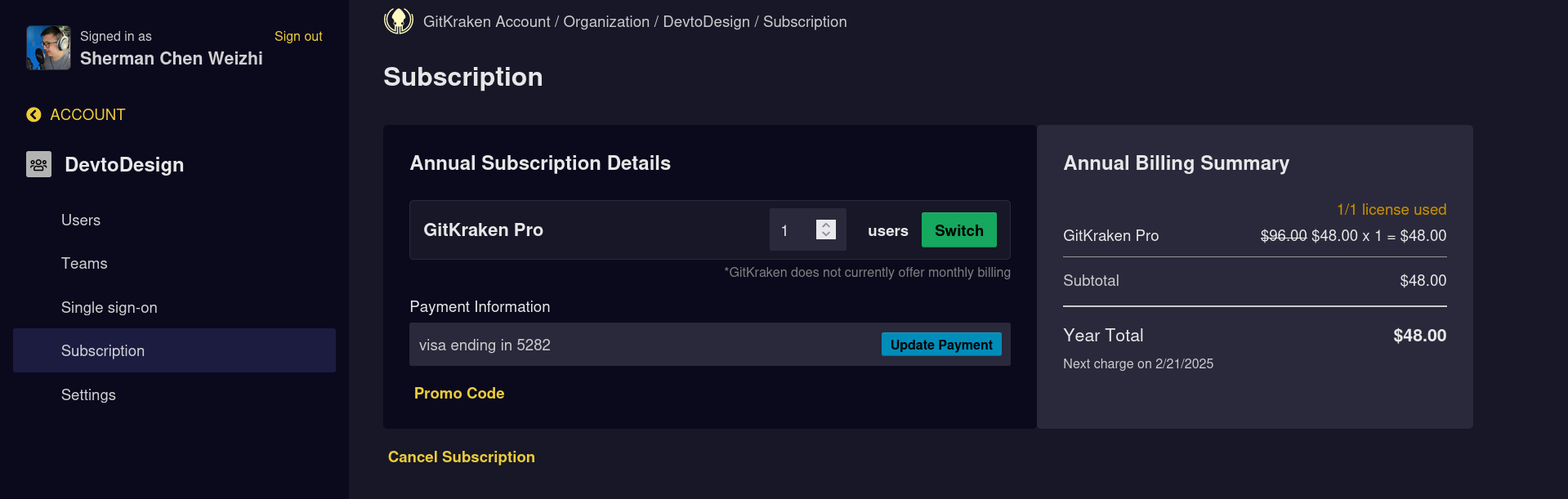
Task: Click the Update Payment button
Action: pyautogui.click(x=940, y=345)
